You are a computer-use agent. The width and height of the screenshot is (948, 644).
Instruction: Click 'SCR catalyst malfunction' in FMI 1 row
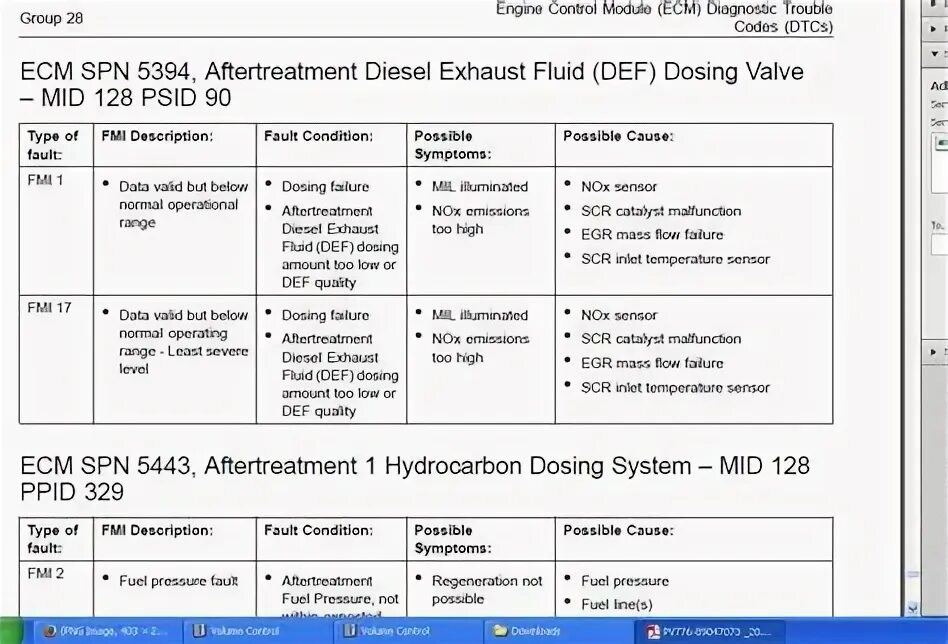[x=661, y=211]
